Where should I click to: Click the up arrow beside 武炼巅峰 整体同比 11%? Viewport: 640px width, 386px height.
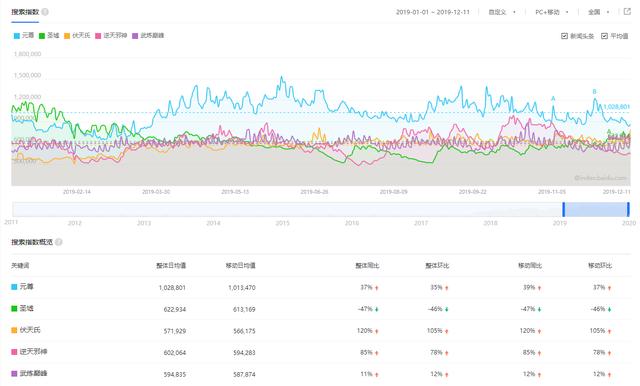pyautogui.click(x=376, y=375)
